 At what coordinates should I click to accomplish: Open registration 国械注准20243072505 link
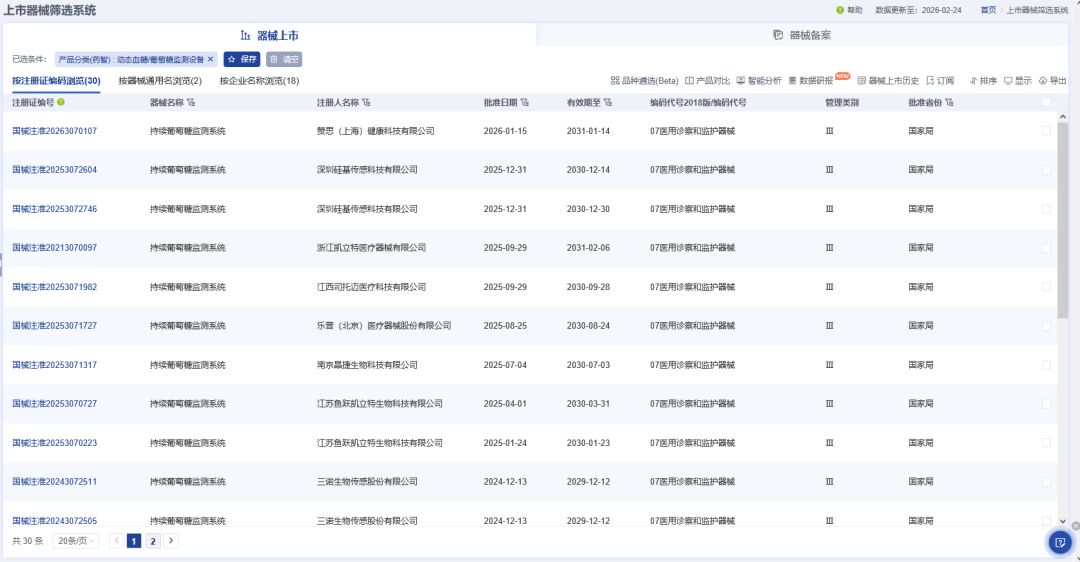tap(54, 521)
